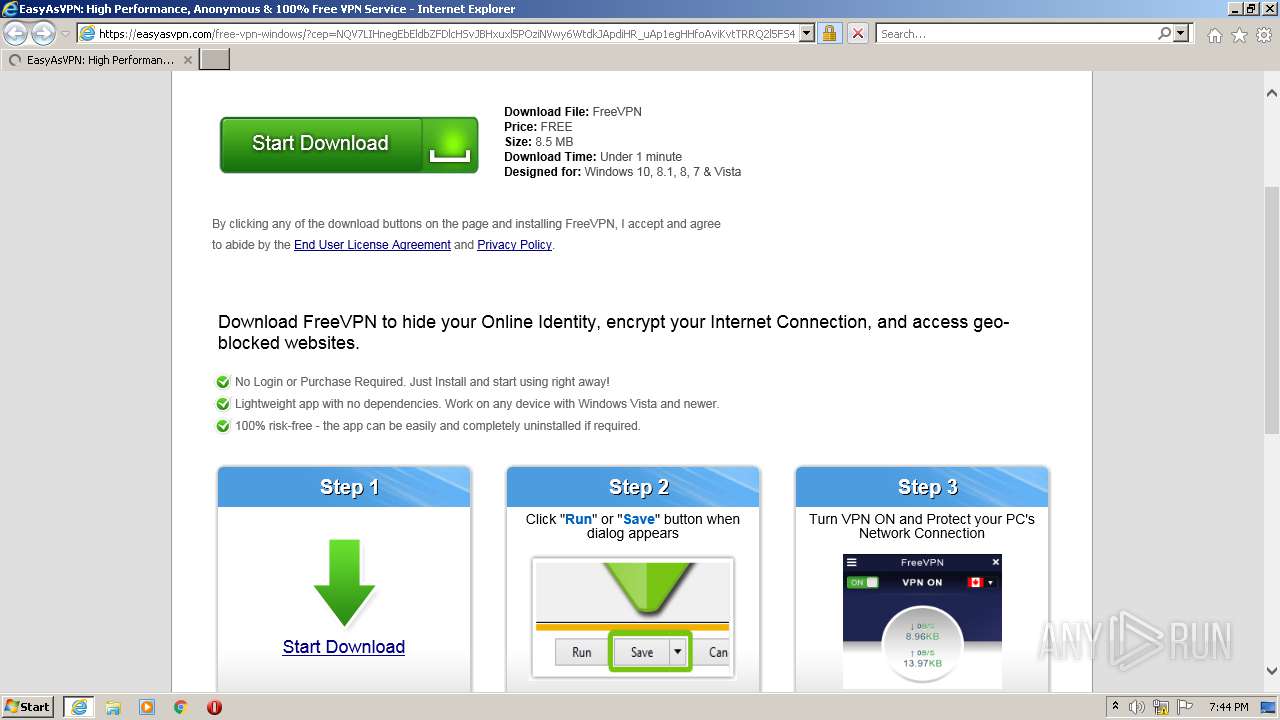Screen dimensions: 1280x720
Task: Click the Step 1 green arrow icon
Action: (344, 583)
